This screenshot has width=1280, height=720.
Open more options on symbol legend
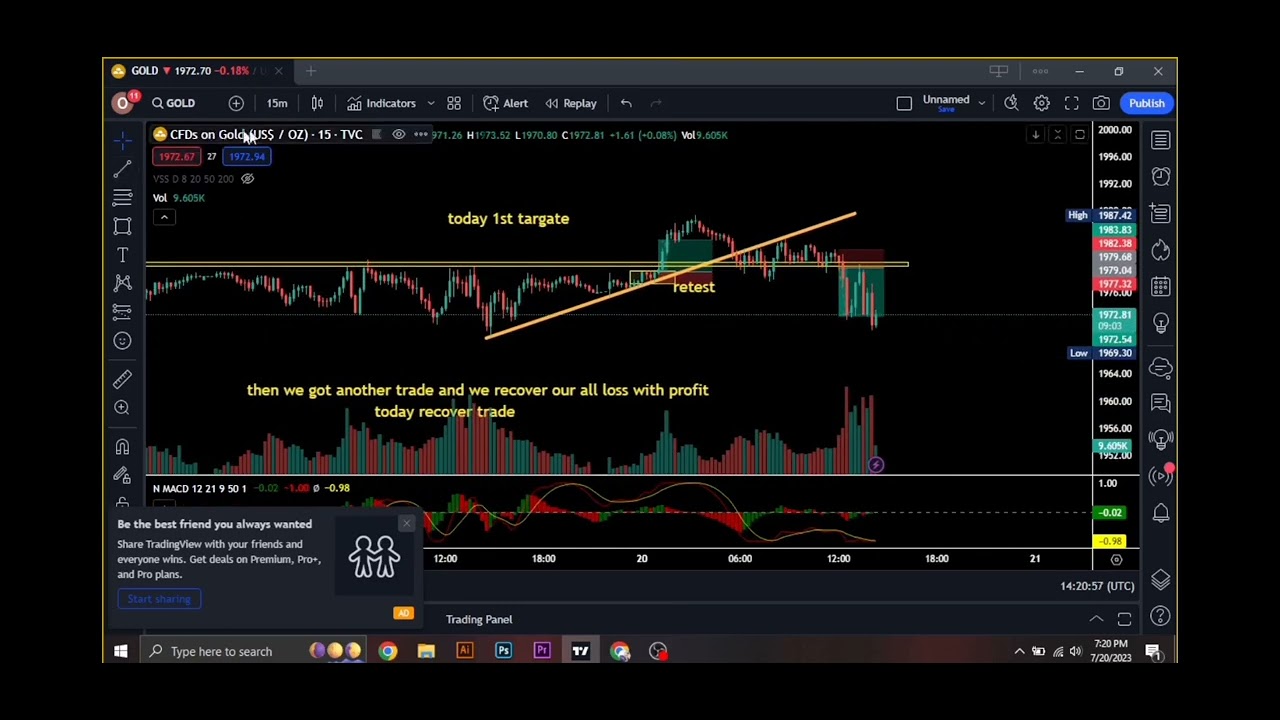point(421,135)
